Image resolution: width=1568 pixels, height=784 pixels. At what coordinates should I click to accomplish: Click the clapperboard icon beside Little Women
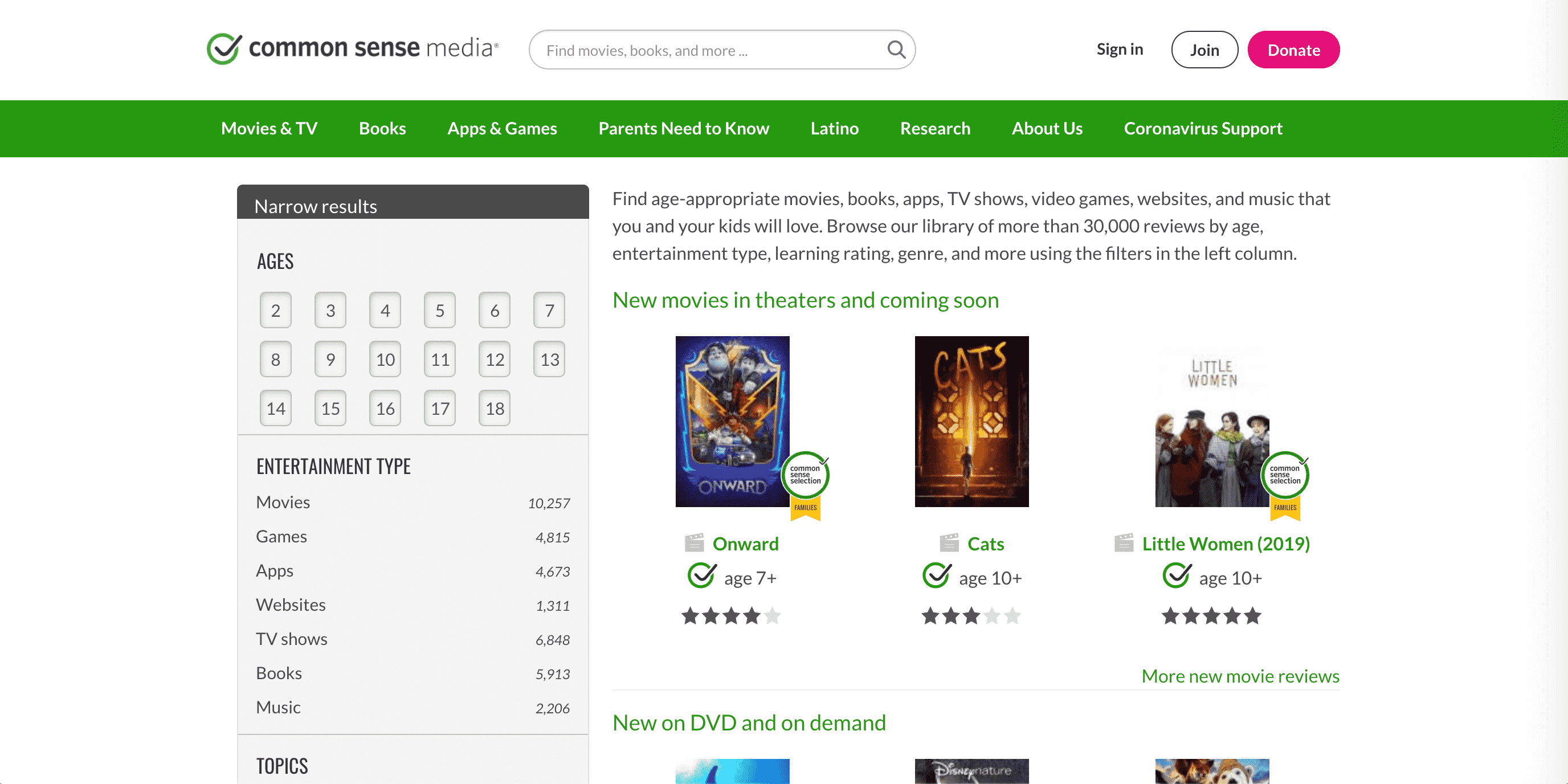1124,542
